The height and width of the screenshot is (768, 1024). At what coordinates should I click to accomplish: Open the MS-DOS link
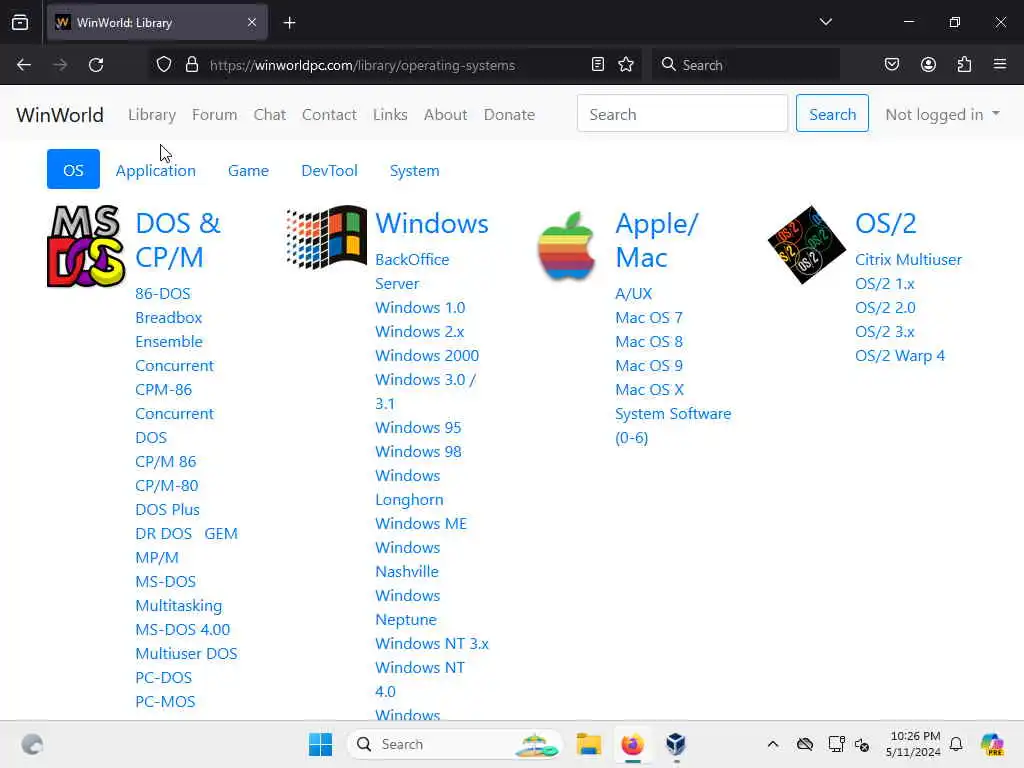(x=165, y=581)
